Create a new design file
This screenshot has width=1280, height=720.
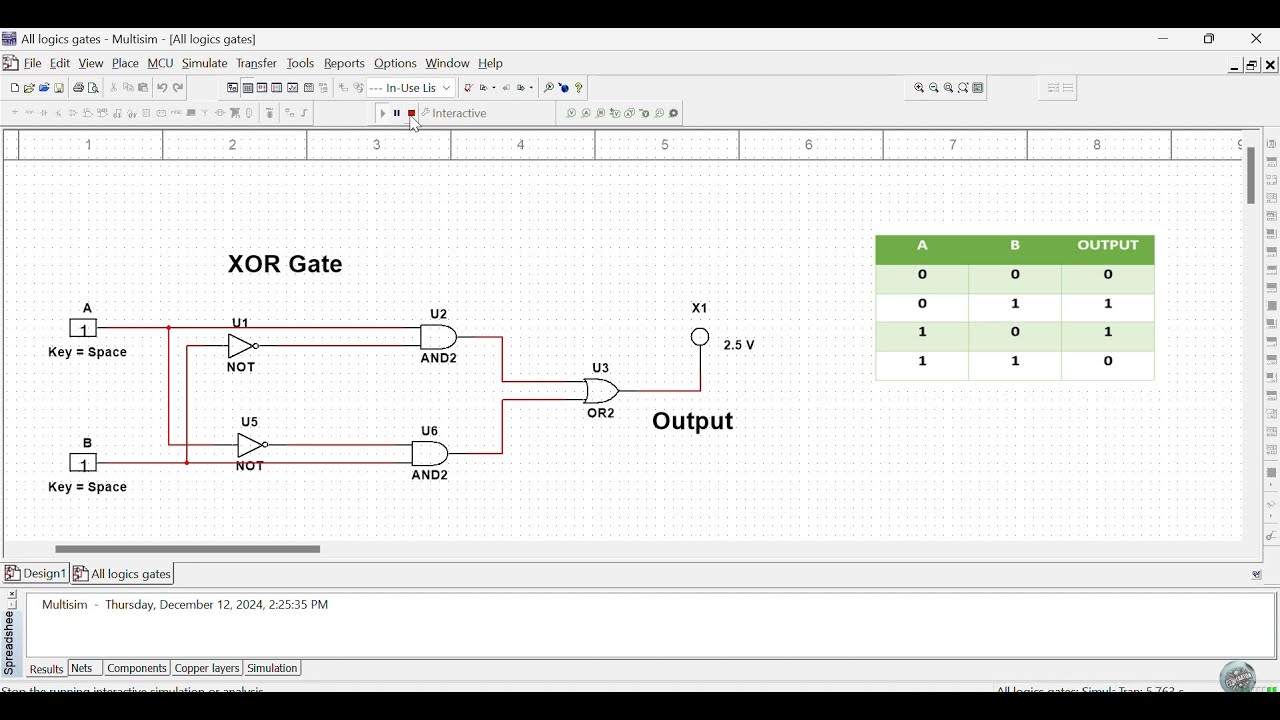[x=14, y=88]
